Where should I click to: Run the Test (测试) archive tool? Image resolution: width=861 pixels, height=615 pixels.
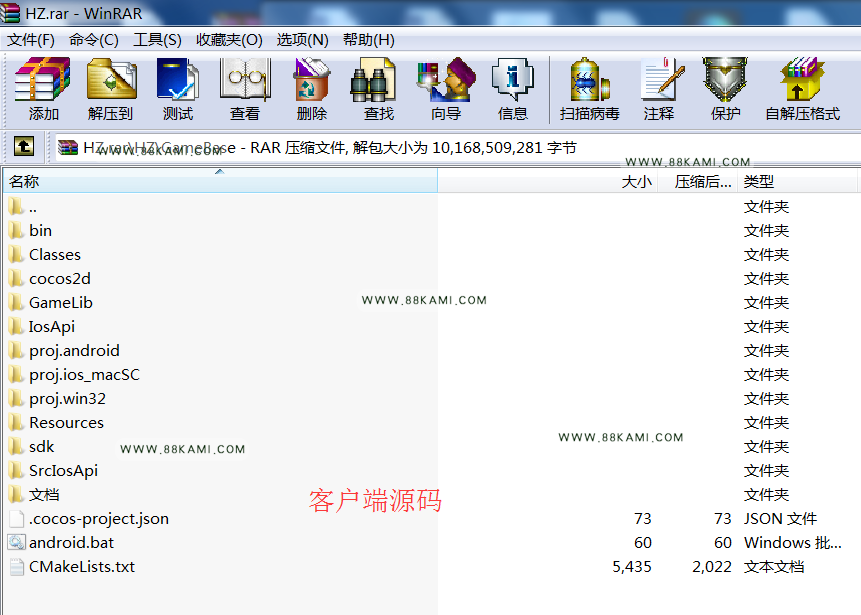click(x=177, y=80)
